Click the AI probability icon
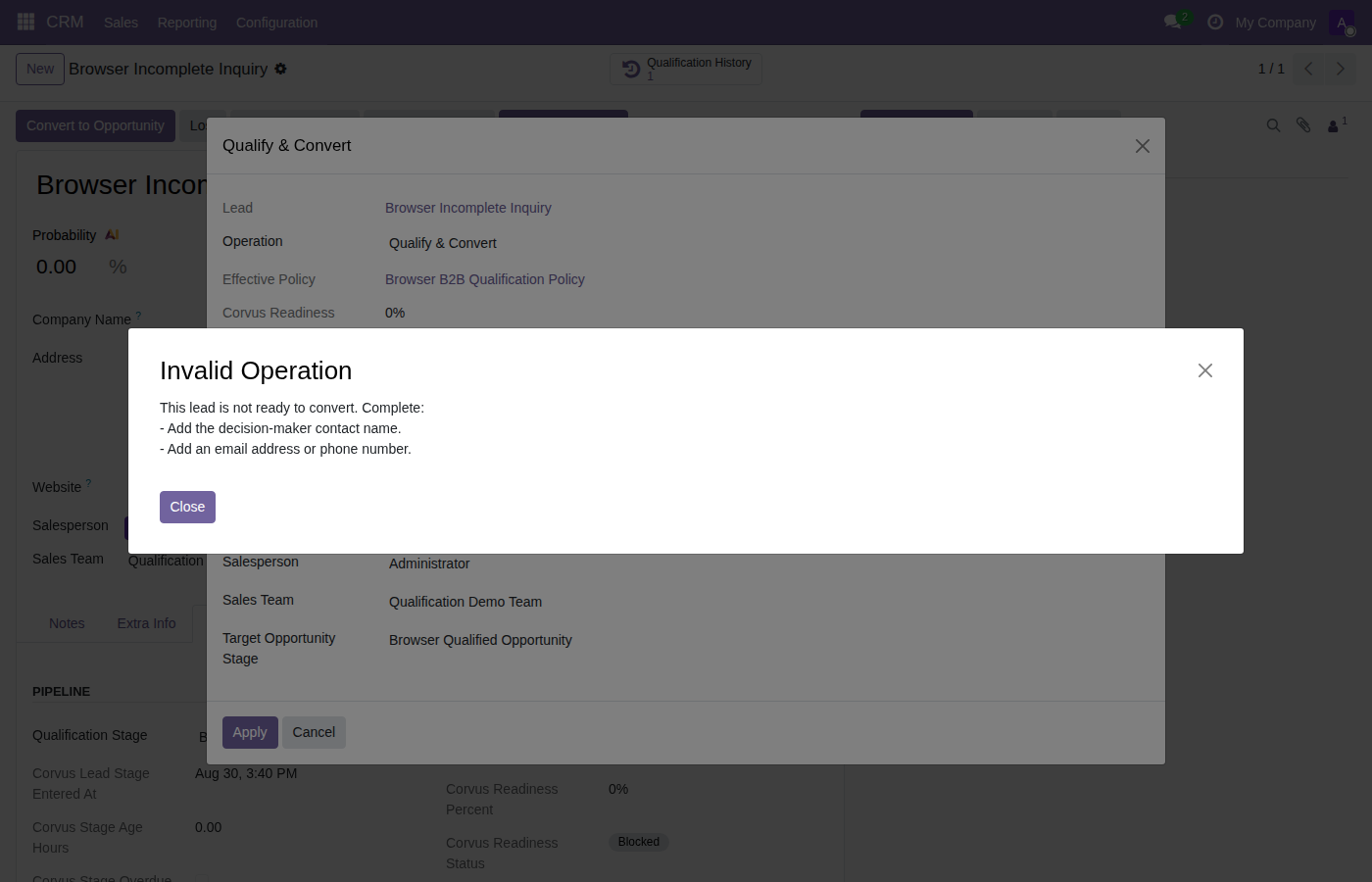1372x882 pixels. 112,235
